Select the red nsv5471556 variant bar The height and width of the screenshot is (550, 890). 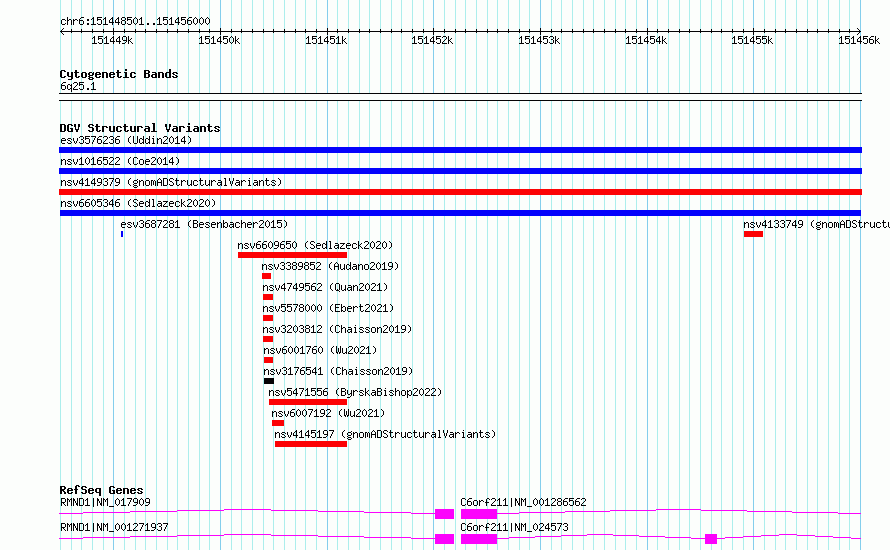308,402
